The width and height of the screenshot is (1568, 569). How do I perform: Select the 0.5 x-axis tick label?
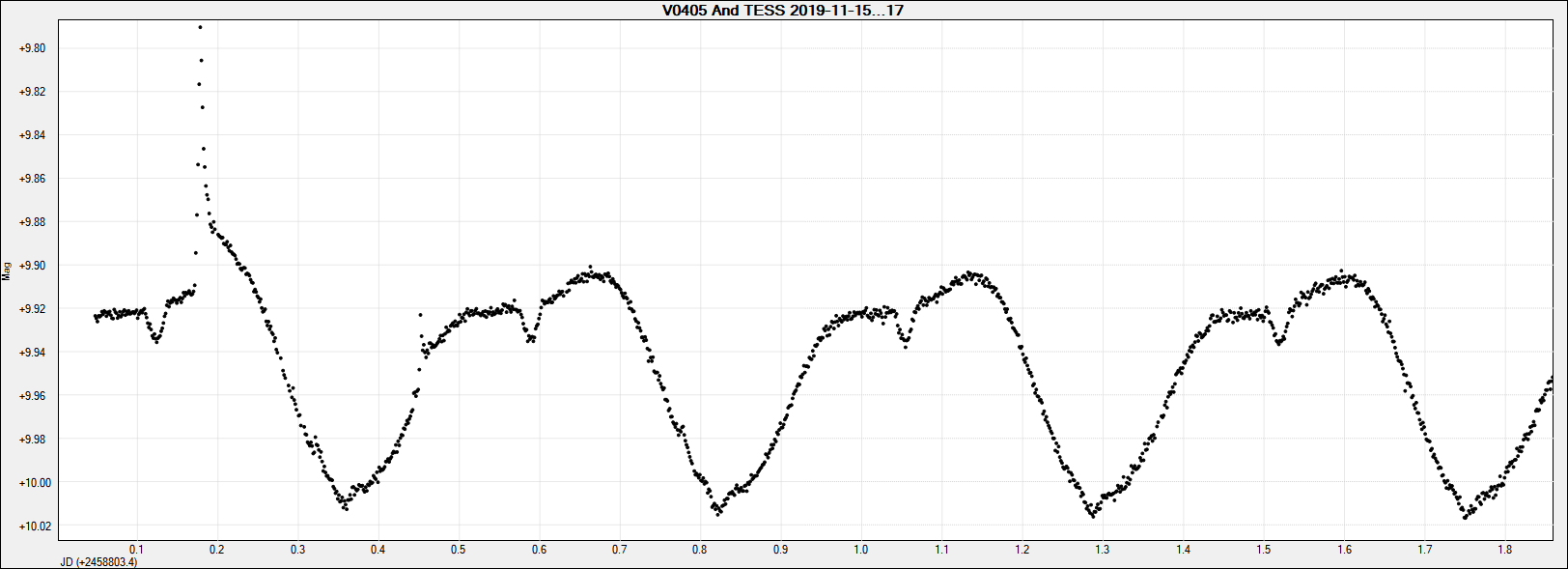pos(458,550)
